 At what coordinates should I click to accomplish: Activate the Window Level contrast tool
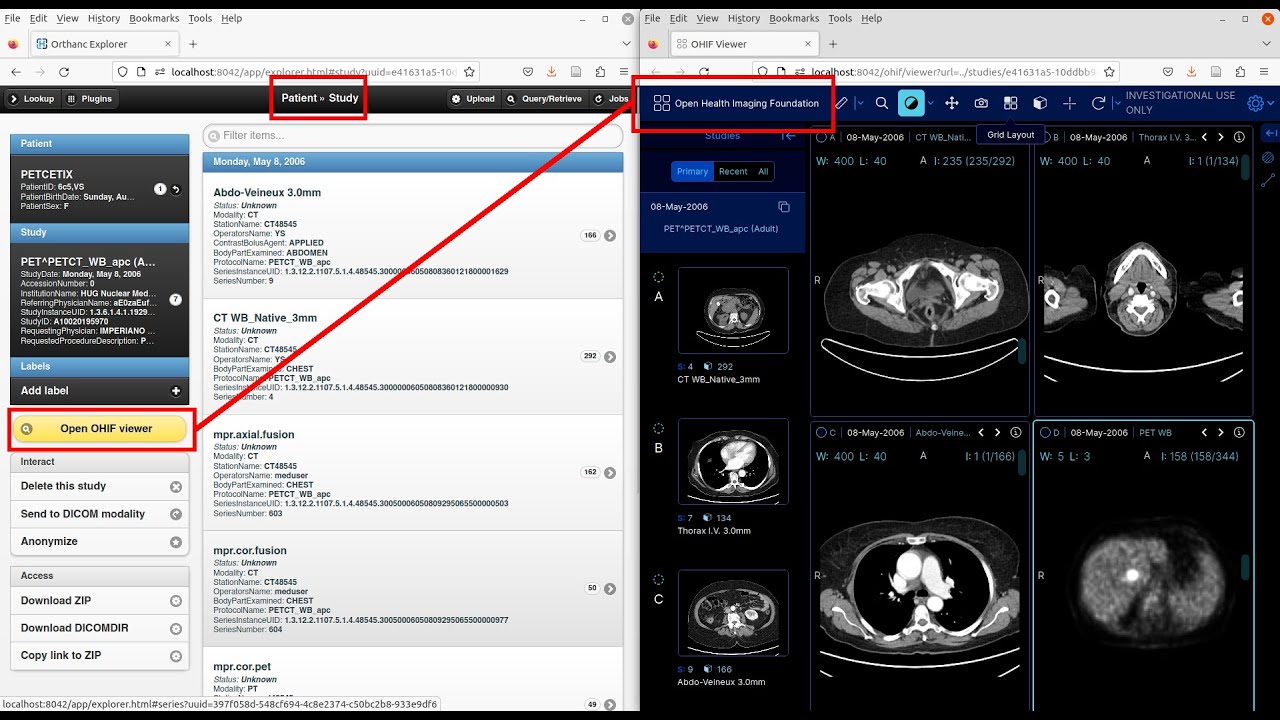point(911,103)
